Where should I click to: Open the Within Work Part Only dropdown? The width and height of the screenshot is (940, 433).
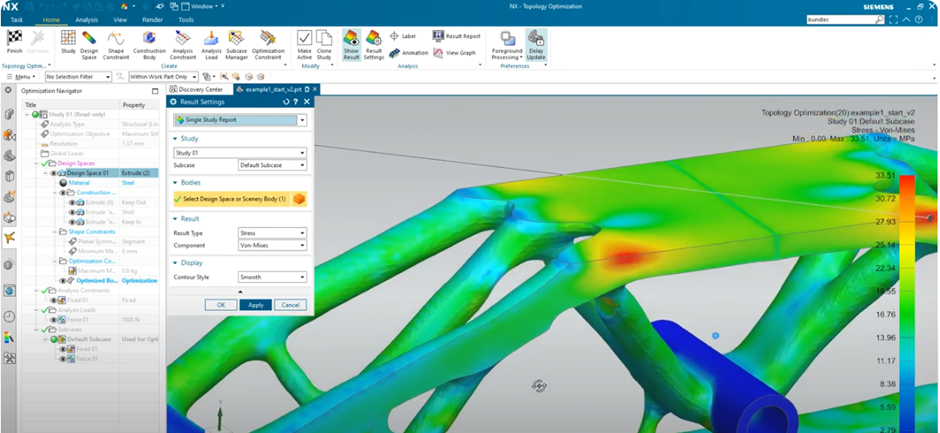point(164,77)
